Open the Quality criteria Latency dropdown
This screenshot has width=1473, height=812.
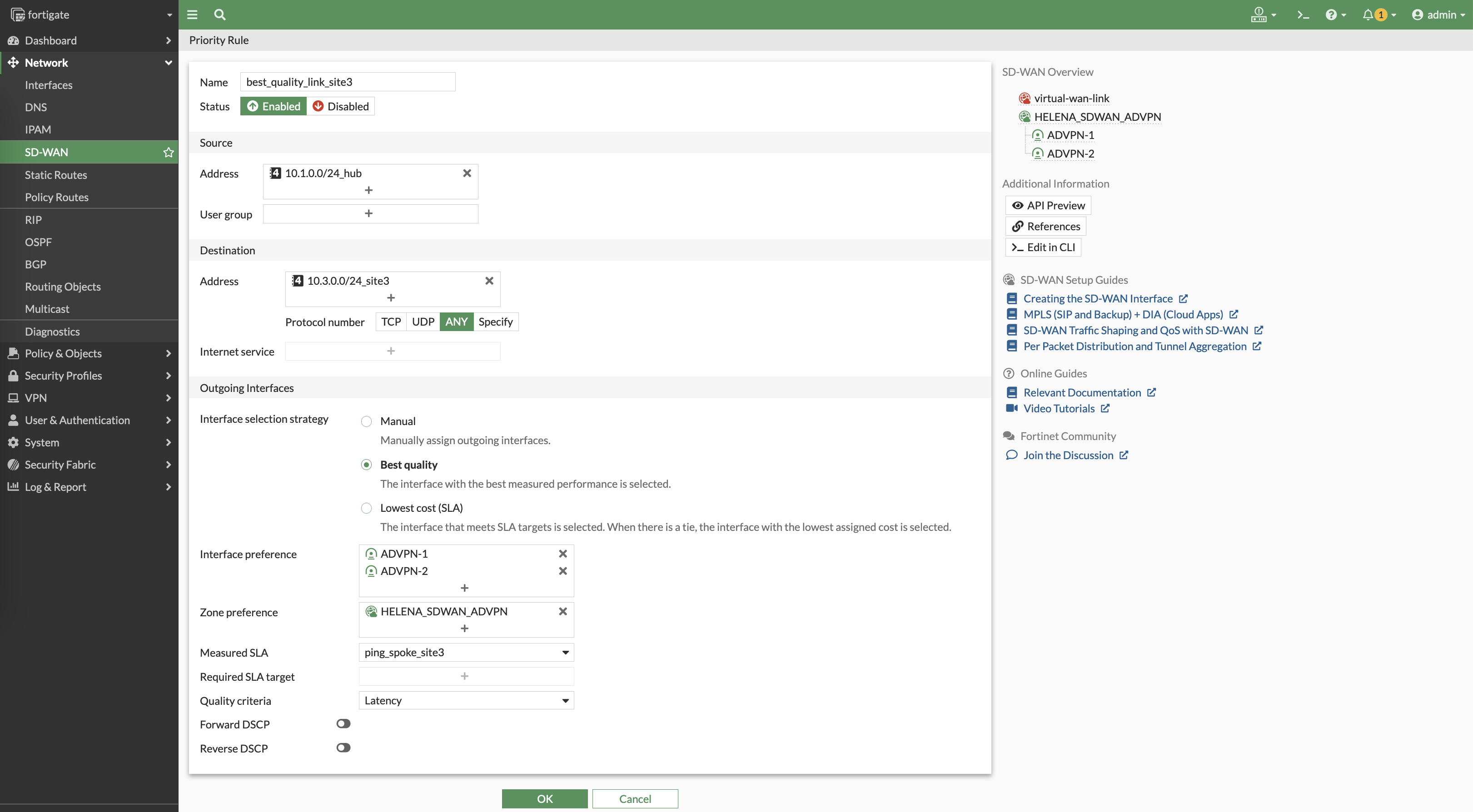pyautogui.click(x=465, y=701)
